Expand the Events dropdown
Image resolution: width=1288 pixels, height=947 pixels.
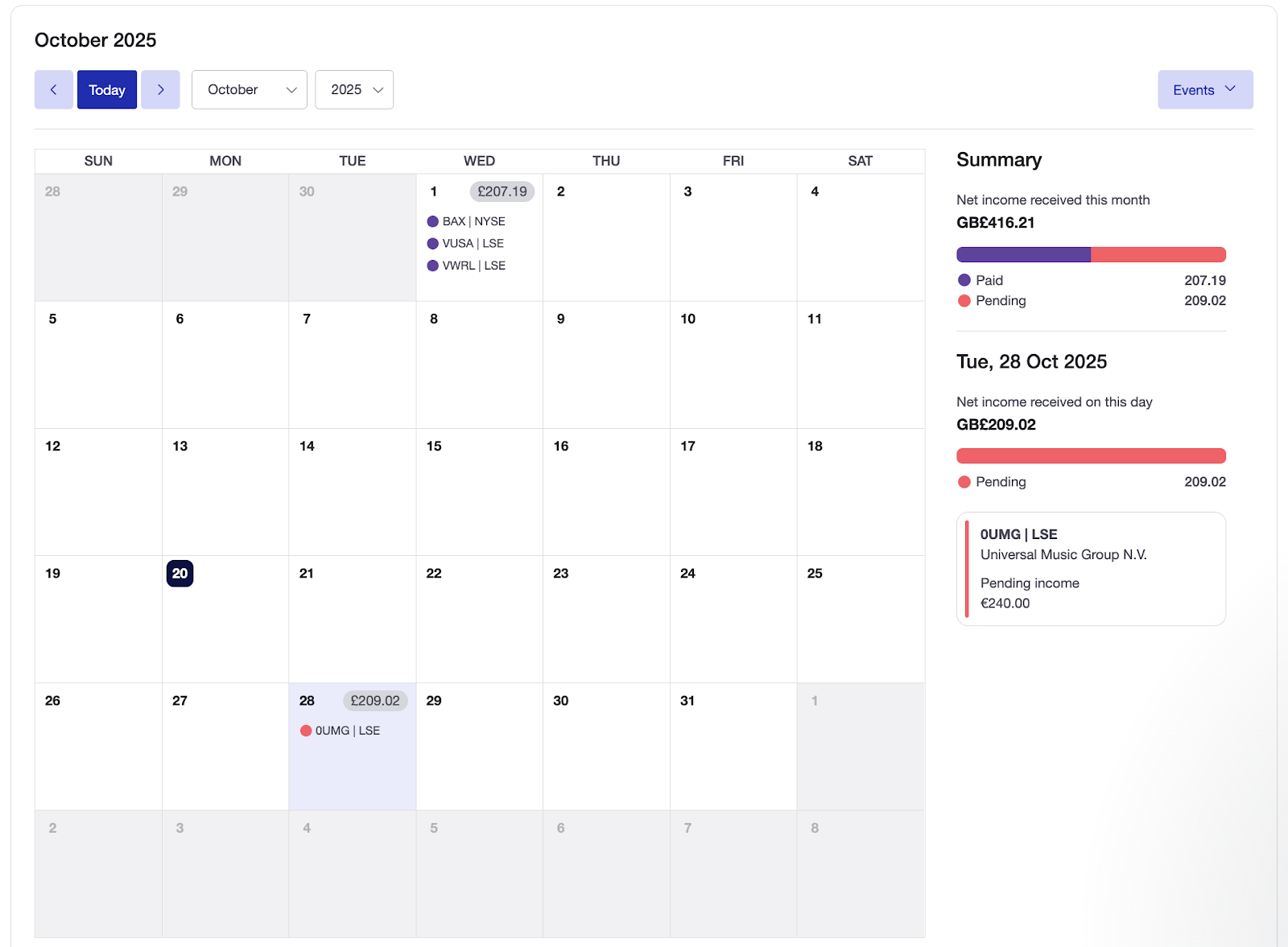point(1204,89)
